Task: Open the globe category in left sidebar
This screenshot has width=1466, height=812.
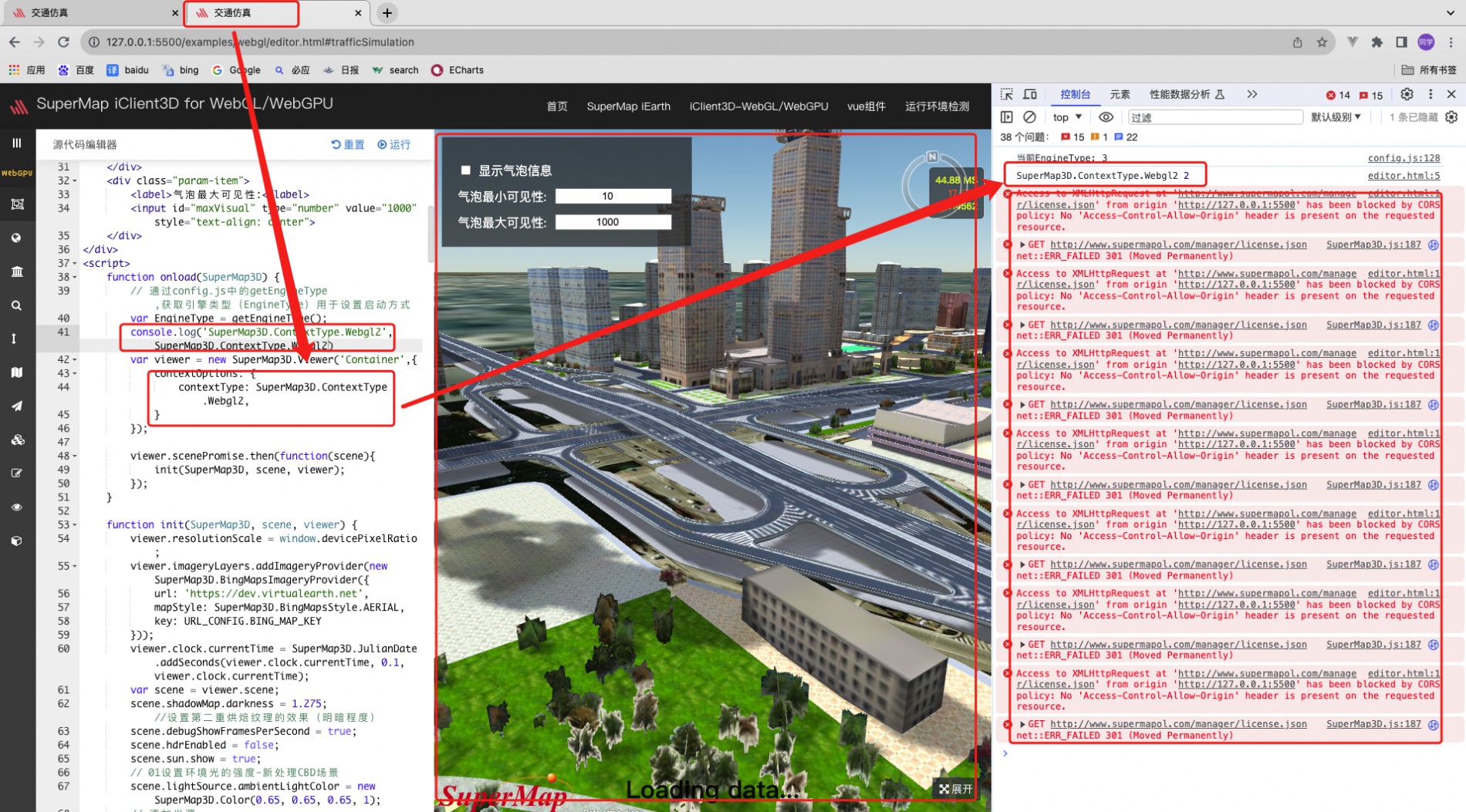Action: click(x=16, y=238)
